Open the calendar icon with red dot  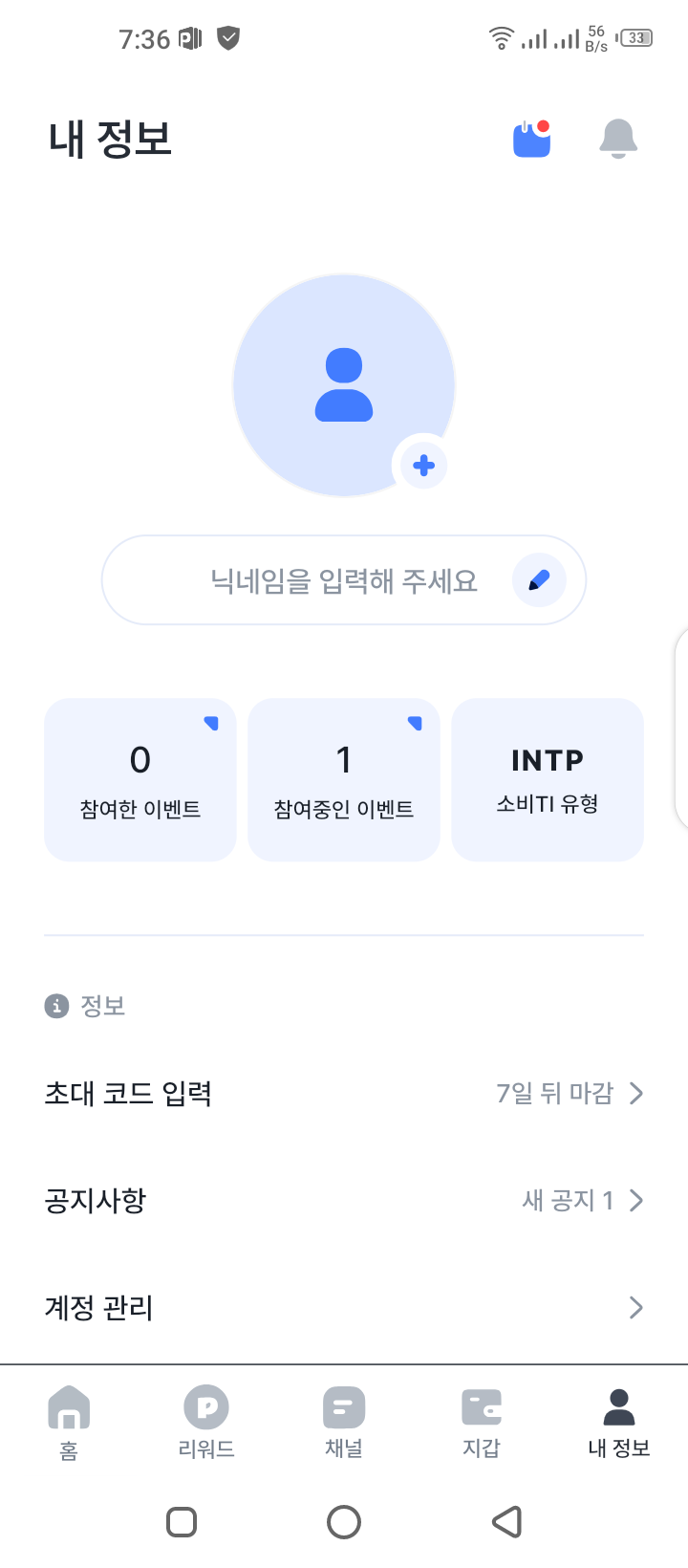(x=532, y=140)
